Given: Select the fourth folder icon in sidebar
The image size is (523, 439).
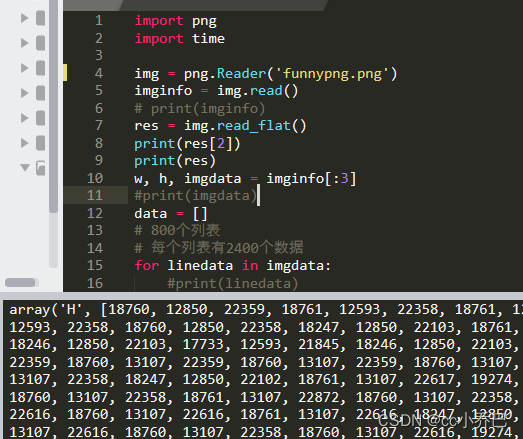Looking at the screenshot, I should click(40, 93).
